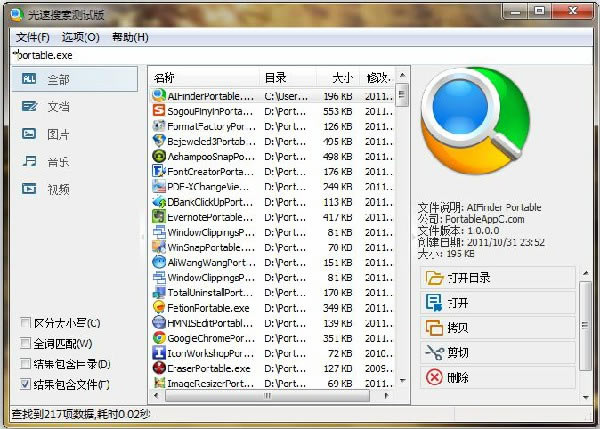Select the 2010 modified date cell
The height and width of the screenshot is (429, 600).
pos(379,353)
